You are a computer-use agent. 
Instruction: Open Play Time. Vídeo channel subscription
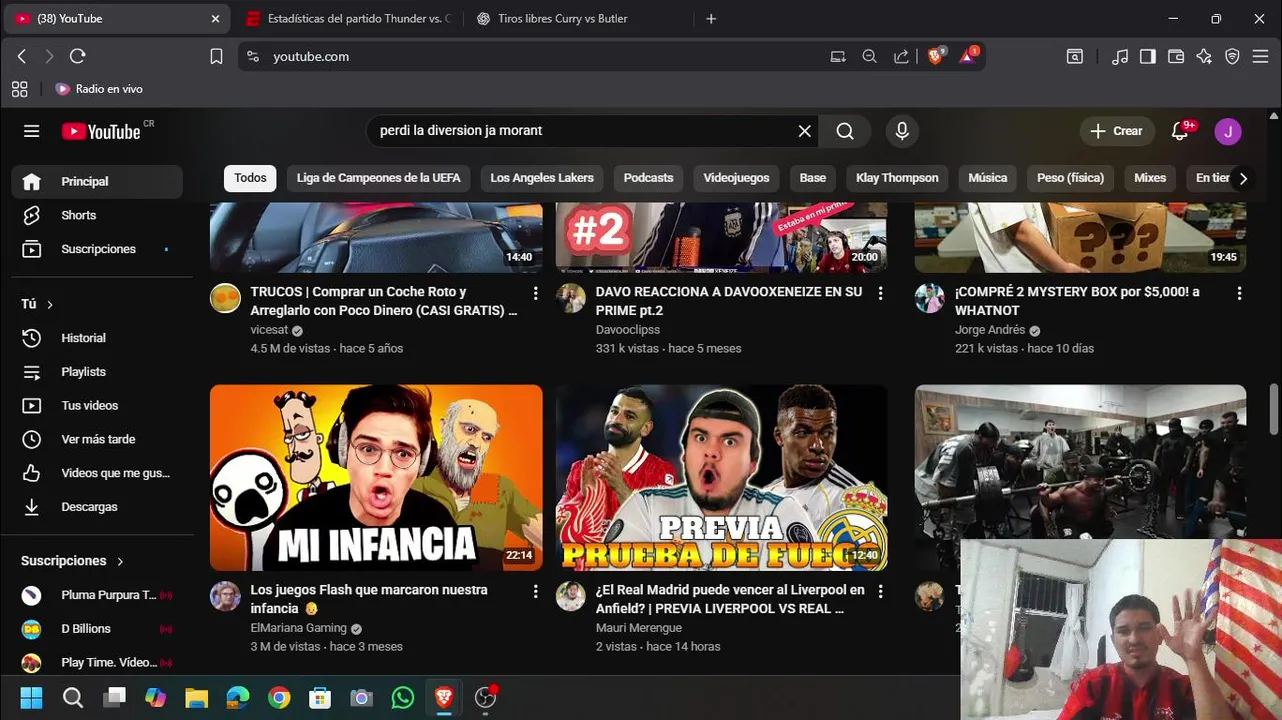click(97, 662)
